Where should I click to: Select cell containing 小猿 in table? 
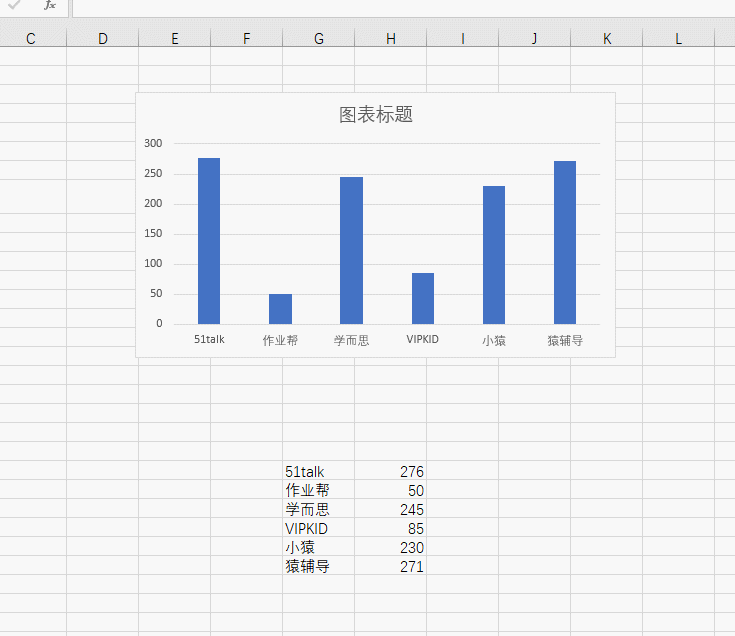pyautogui.click(x=319, y=547)
